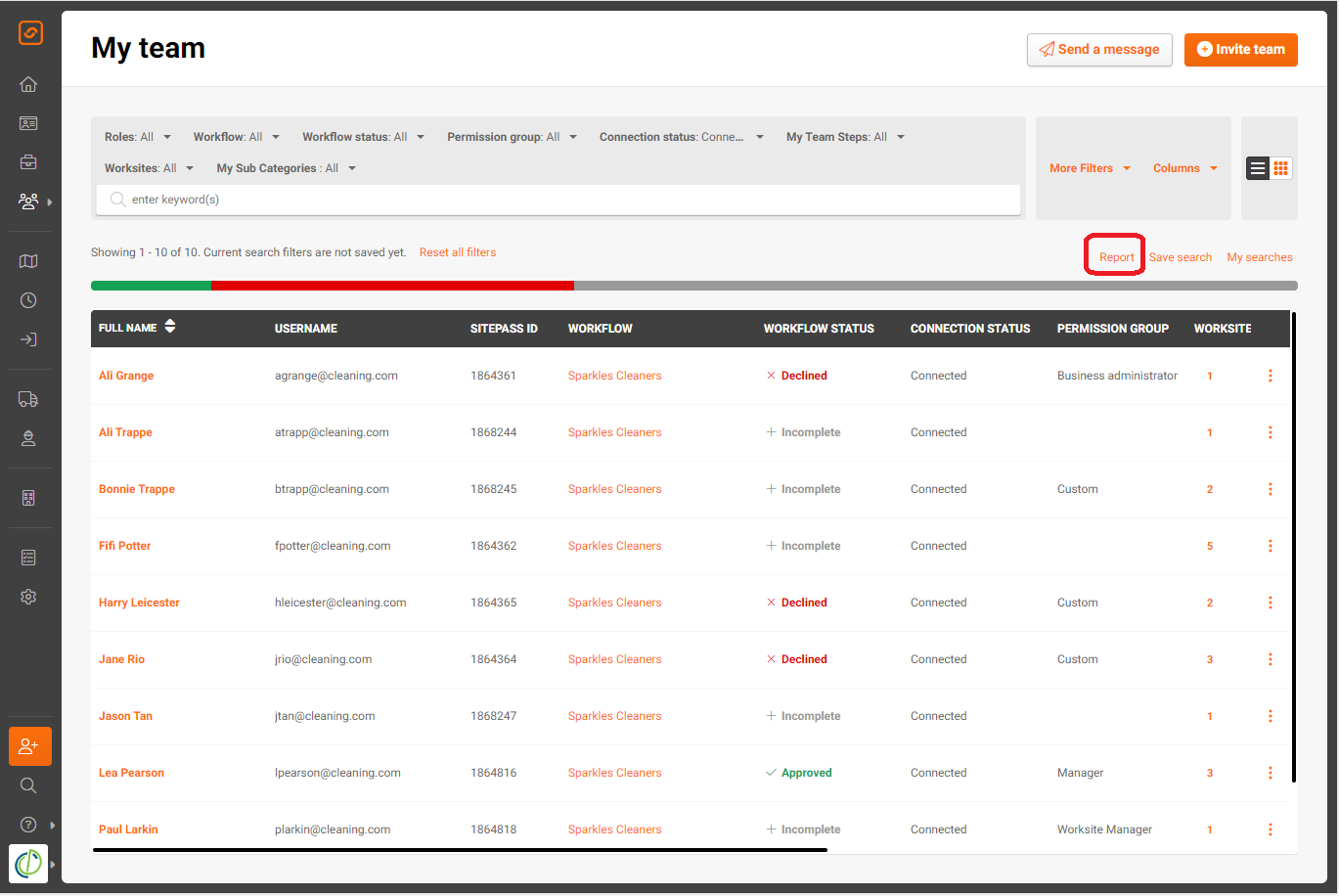Select the map icon in sidebar
The width and height of the screenshot is (1339, 896).
click(x=28, y=261)
